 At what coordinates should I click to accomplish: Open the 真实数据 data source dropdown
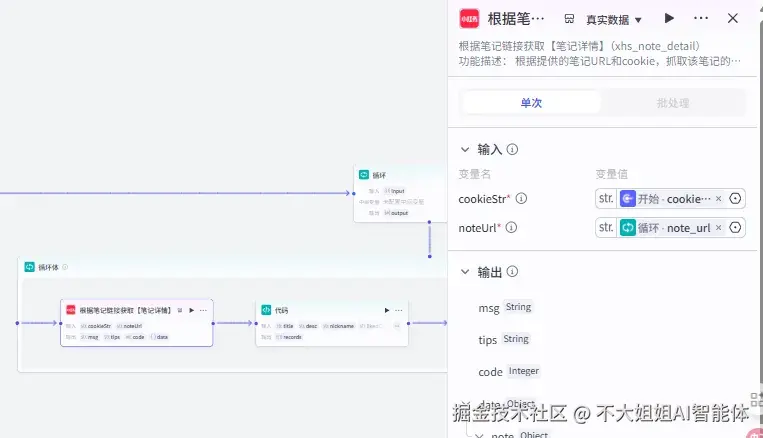[614, 19]
